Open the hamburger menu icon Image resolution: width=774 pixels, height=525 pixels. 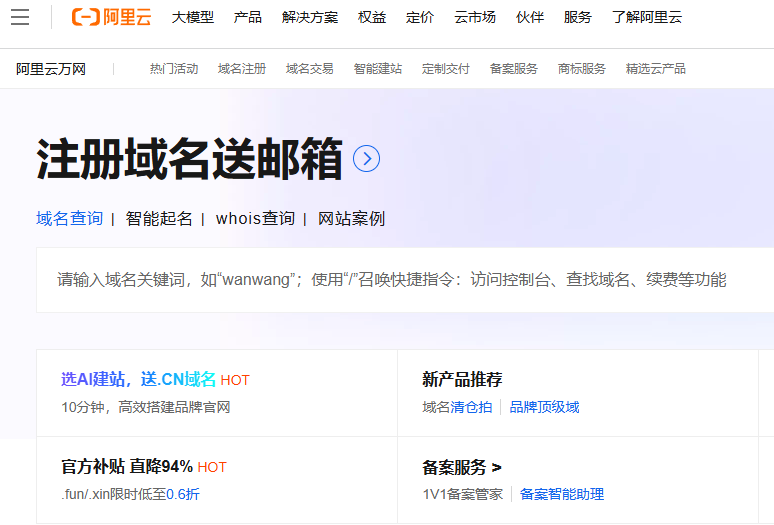coord(20,17)
